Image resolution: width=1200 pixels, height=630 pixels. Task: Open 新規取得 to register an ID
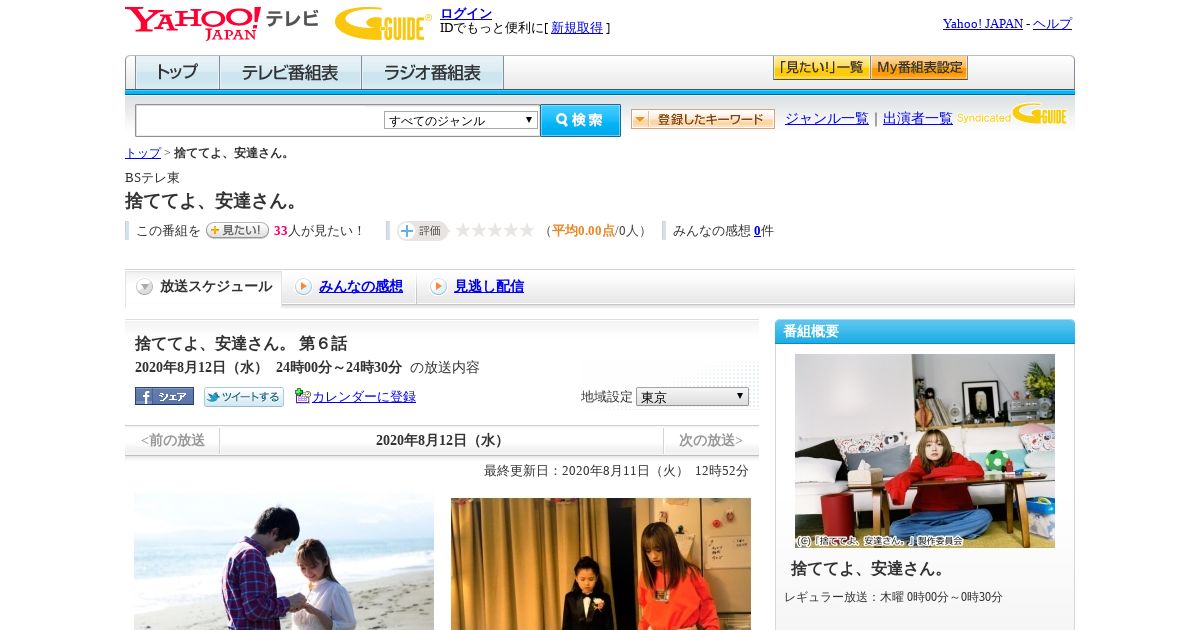pos(577,28)
